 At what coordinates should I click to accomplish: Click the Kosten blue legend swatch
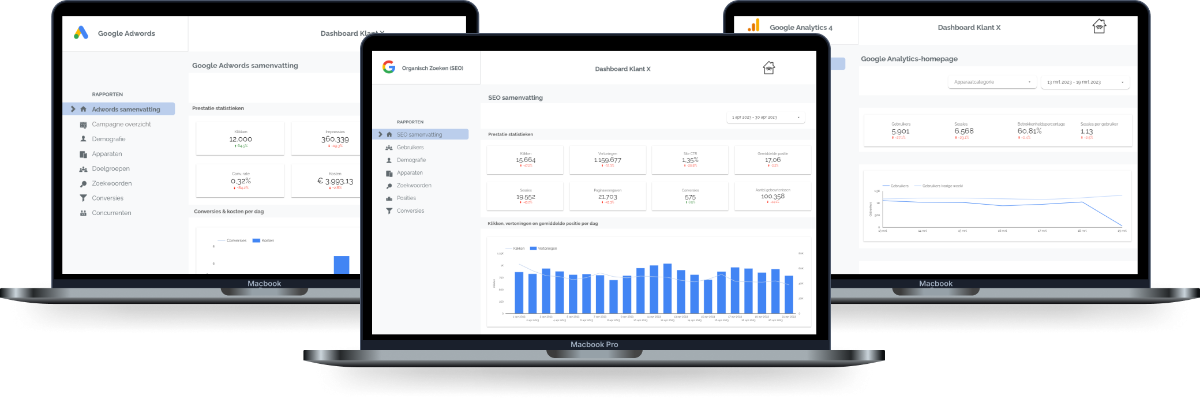point(256,241)
